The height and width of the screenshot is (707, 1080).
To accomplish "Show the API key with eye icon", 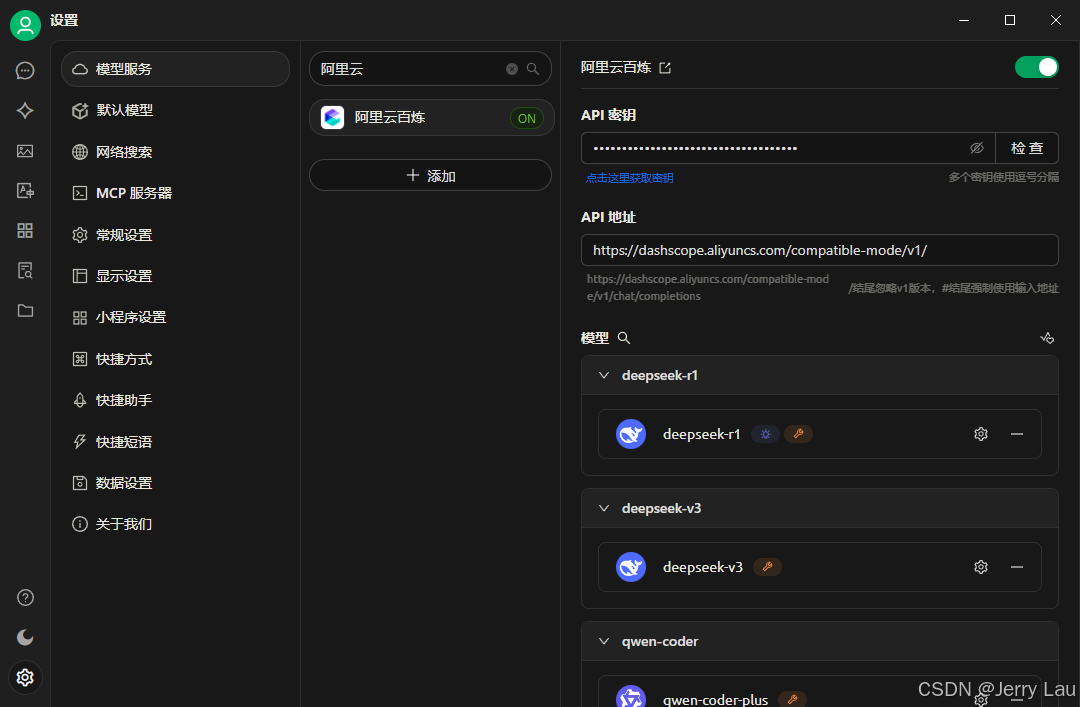I will tap(977, 148).
